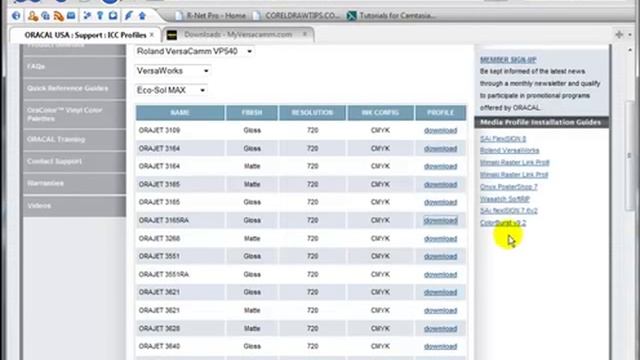Open the ColorBurst v9.2 guide link

pos(503,223)
